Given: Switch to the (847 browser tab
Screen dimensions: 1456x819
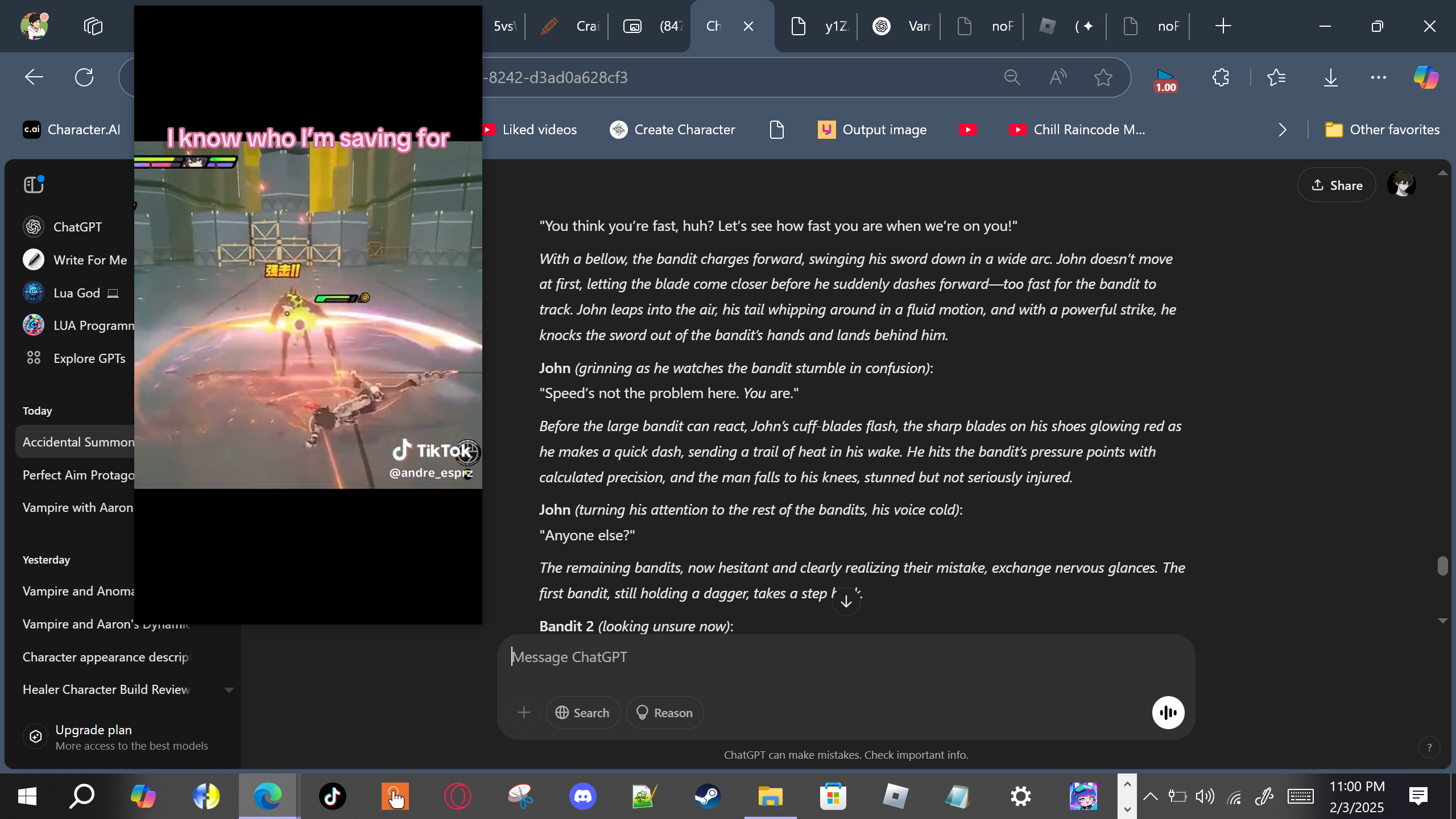Looking at the screenshot, I should point(651,26).
